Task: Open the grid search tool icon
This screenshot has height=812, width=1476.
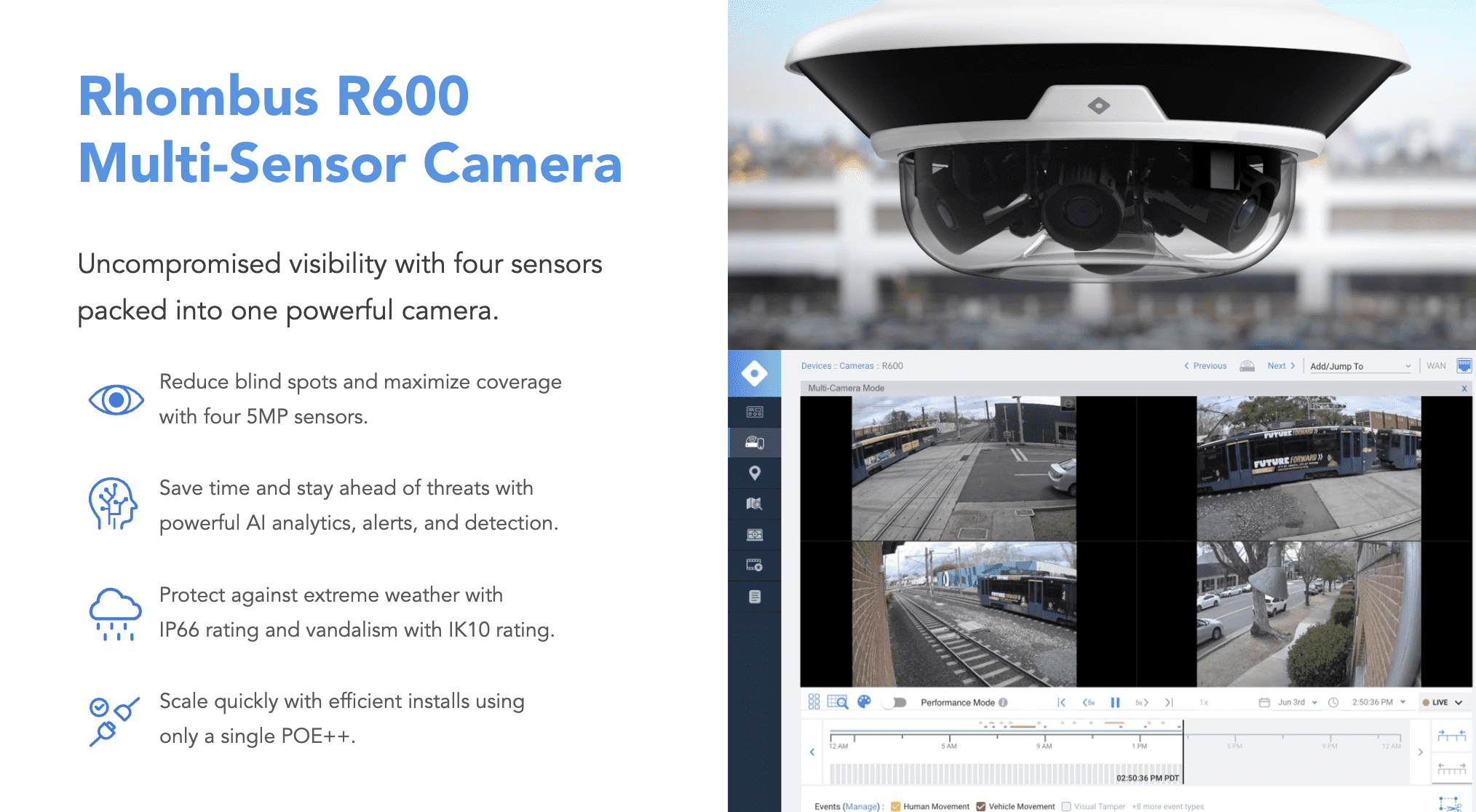Action: click(838, 701)
